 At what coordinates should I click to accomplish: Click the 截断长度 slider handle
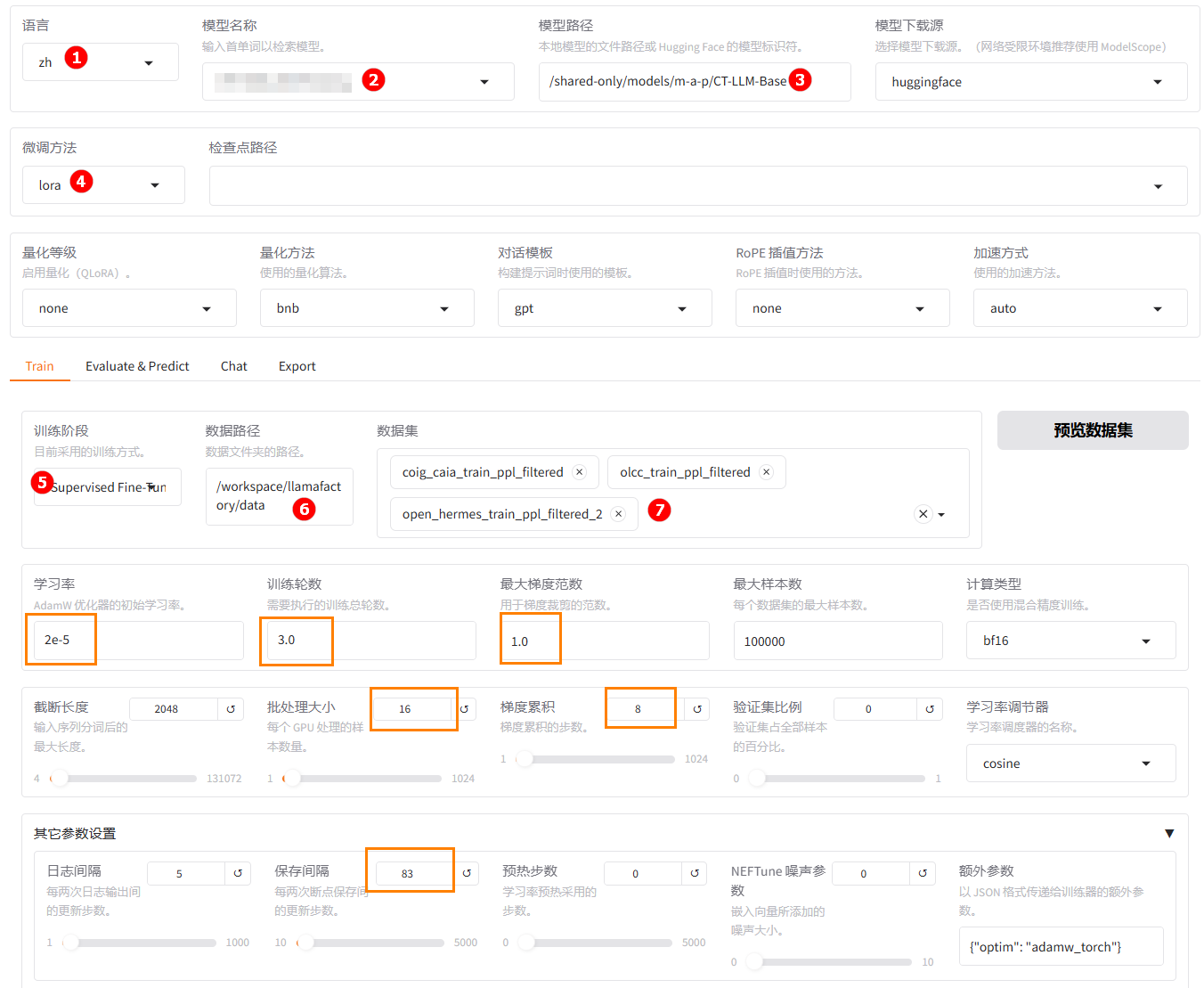[x=58, y=779]
